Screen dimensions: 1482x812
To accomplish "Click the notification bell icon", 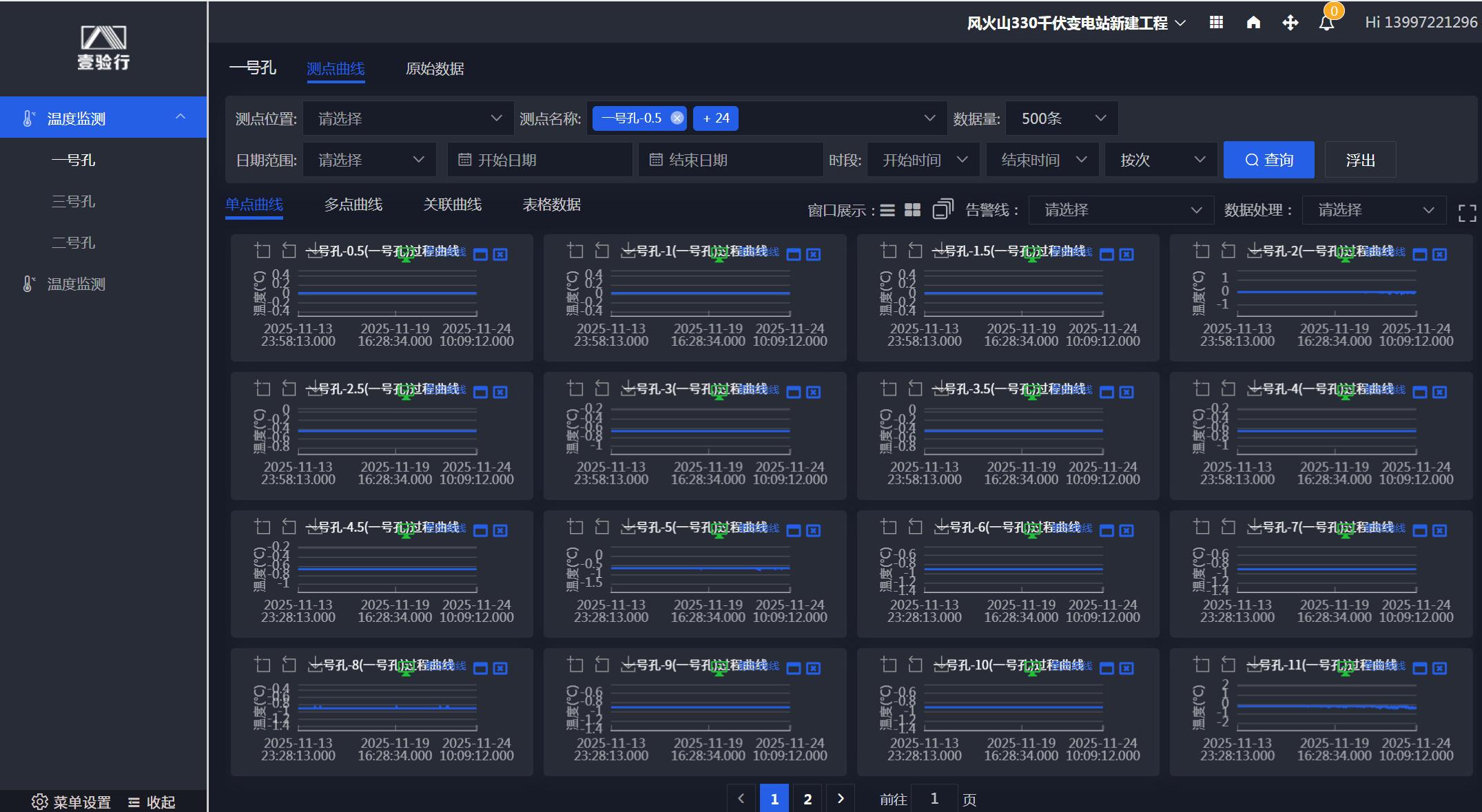I will tap(1326, 23).
